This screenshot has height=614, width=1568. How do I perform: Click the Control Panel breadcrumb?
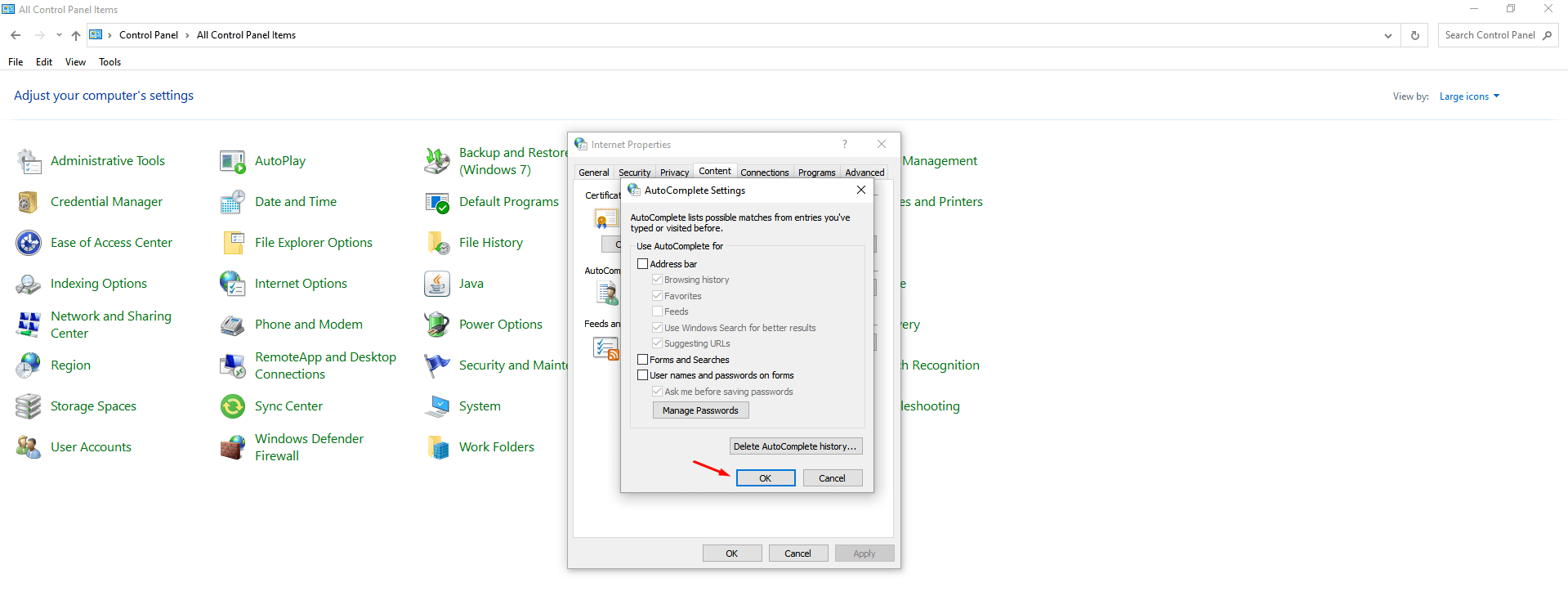tap(149, 35)
